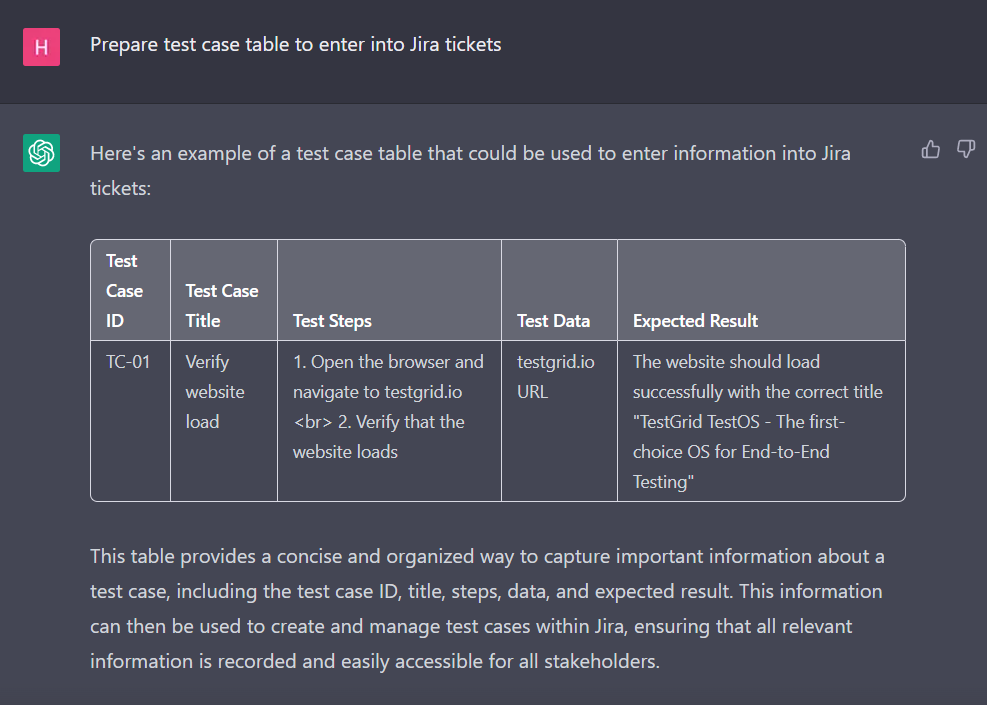Screen dimensions: 987x705
Task: Click the closing paragraph below the table
Action: point(487,608)
